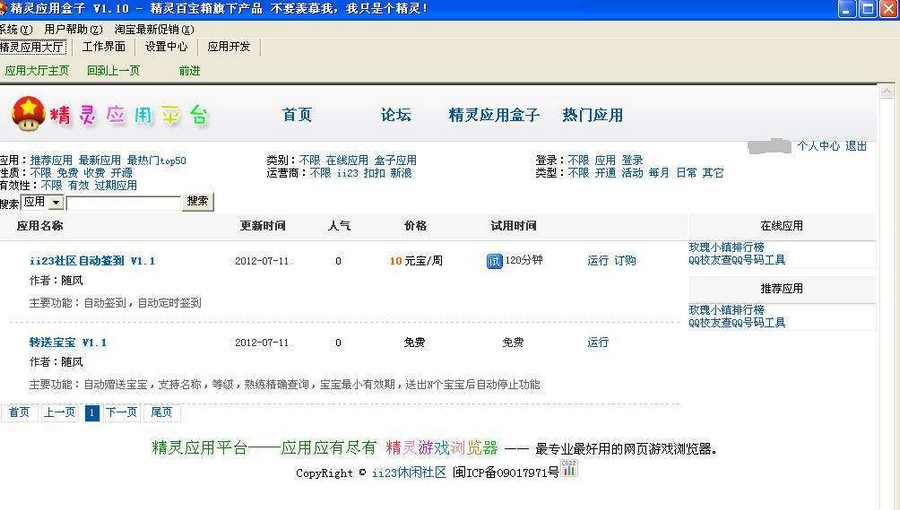
Task: Open the 应用 search type dropdown
Action: [42, 202]
